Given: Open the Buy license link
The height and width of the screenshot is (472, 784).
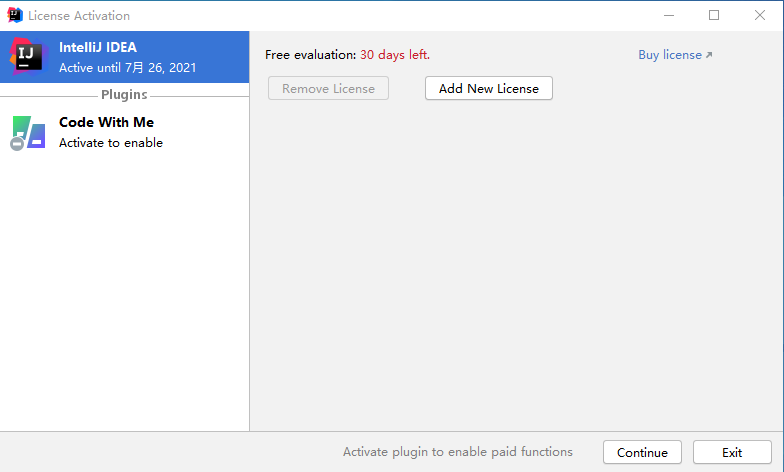Looking at the screenshot, I should 675,55.
